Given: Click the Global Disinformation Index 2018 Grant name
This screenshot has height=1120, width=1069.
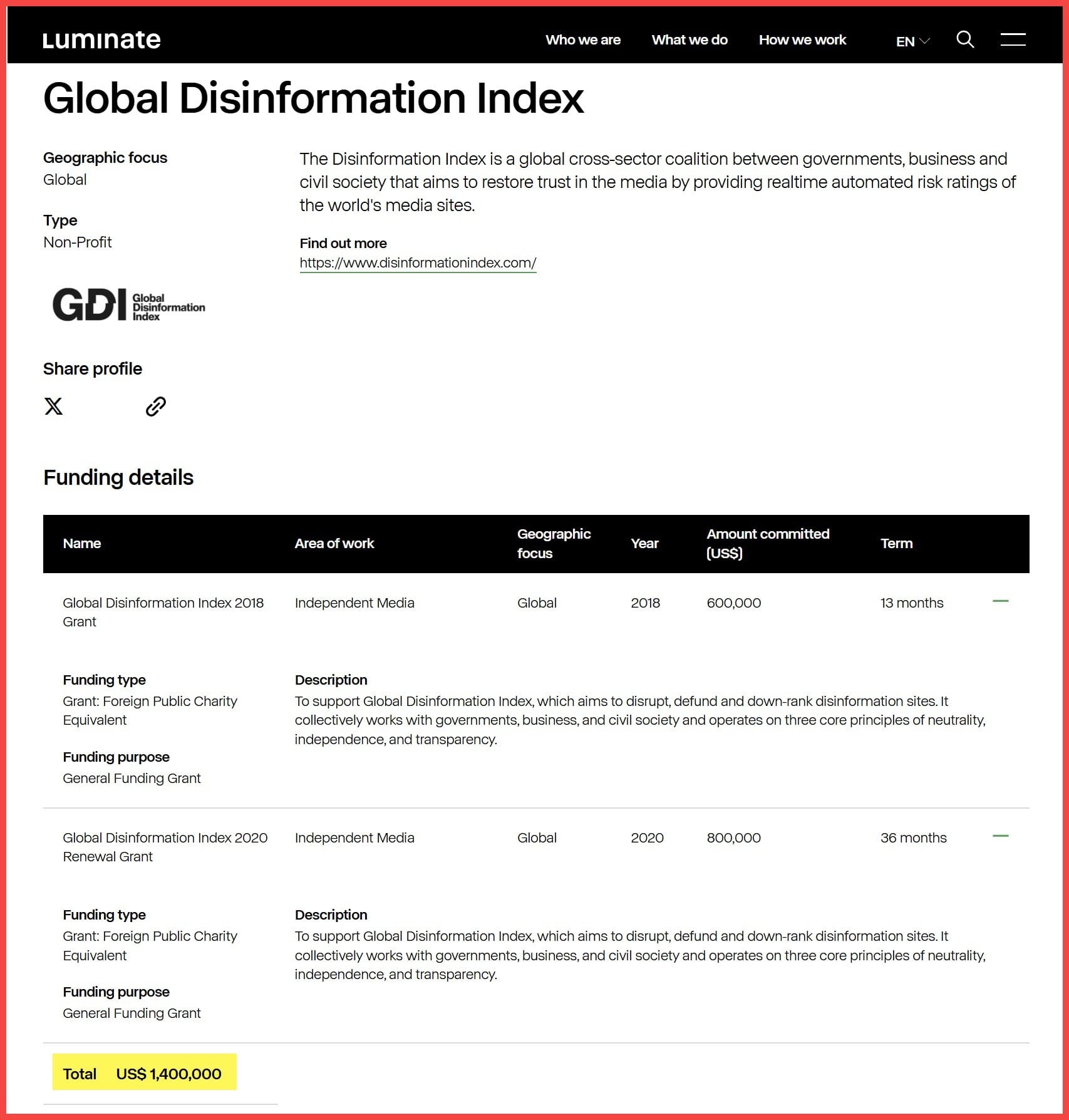Looking at the screenshot, I should (163, 612).
